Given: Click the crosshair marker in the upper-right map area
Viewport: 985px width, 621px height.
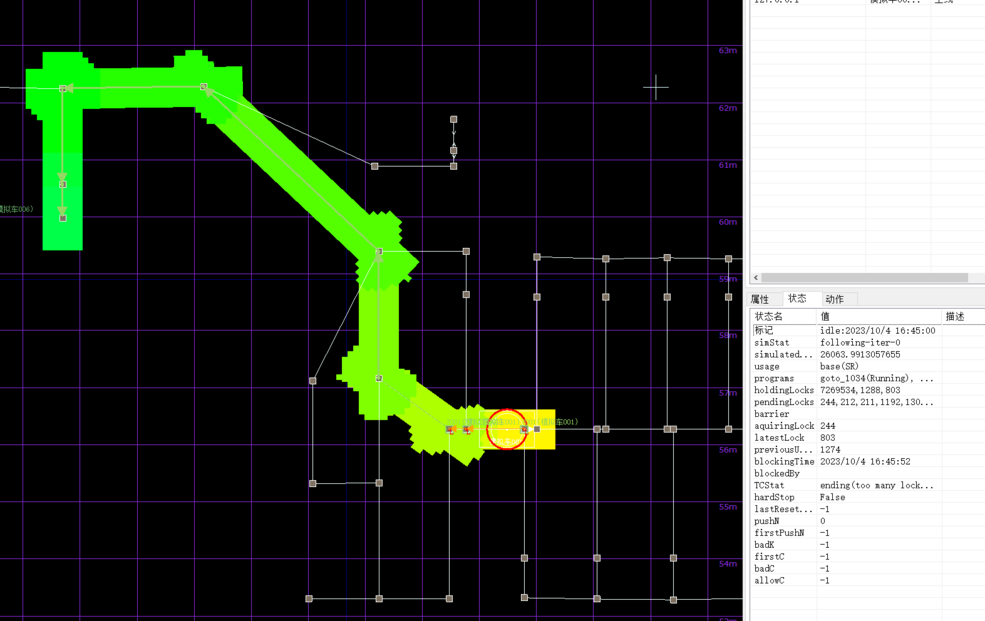Looking at the screenshot, I should [656, 87].
